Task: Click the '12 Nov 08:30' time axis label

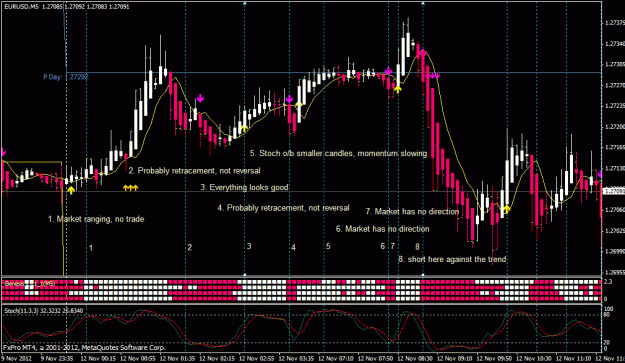Action: pos(415,358)
